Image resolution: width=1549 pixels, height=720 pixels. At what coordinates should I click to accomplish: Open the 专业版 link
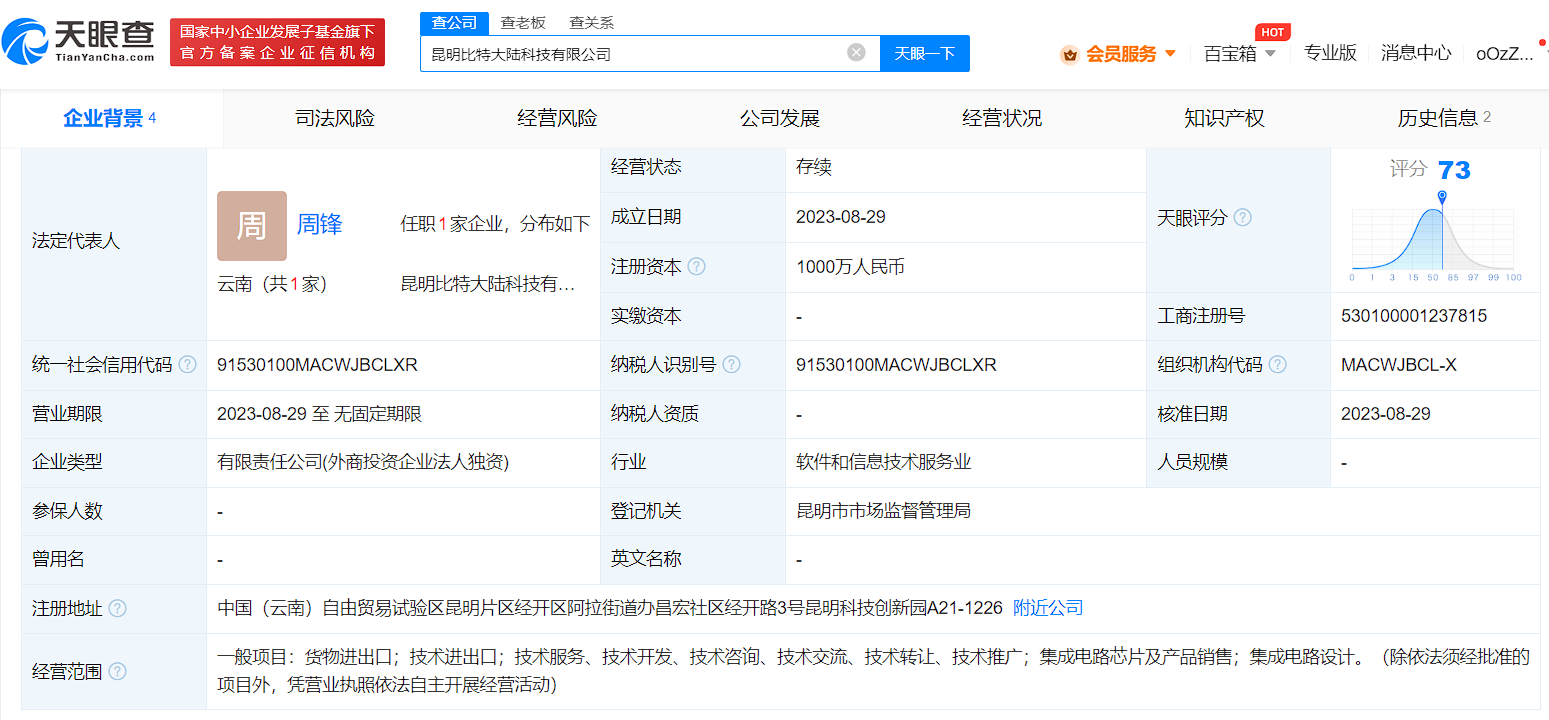[1330, 53]
